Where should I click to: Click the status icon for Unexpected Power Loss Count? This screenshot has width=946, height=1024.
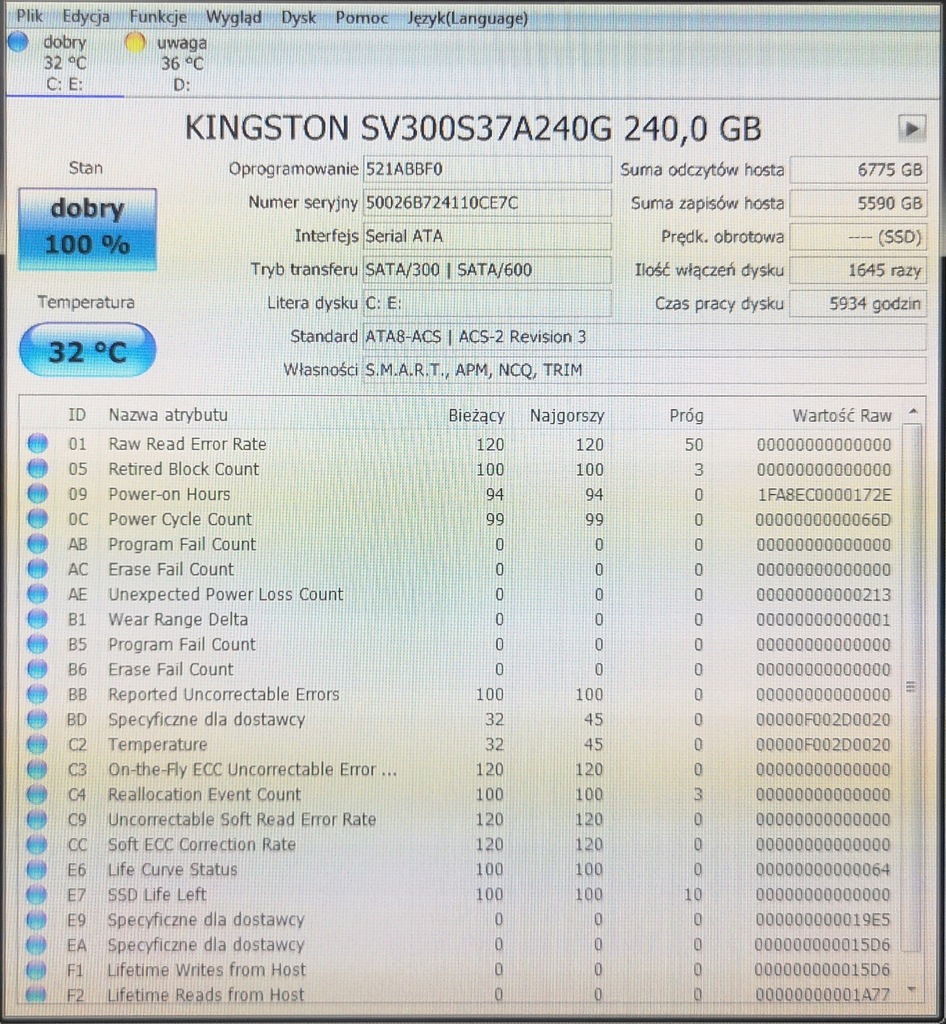point(38,594)
